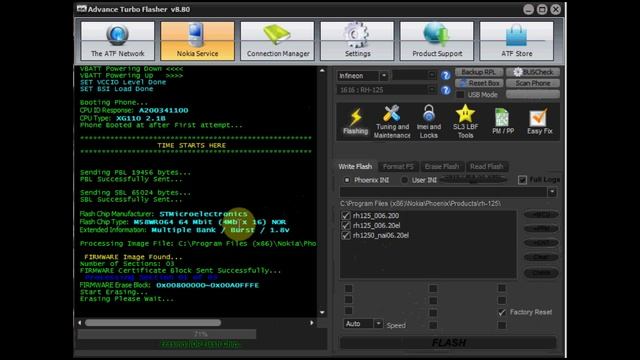This screenshot has height=360, width=640.
Task: Click the log horizontal scrollbar thumb
Action: [x=153, y=323]
